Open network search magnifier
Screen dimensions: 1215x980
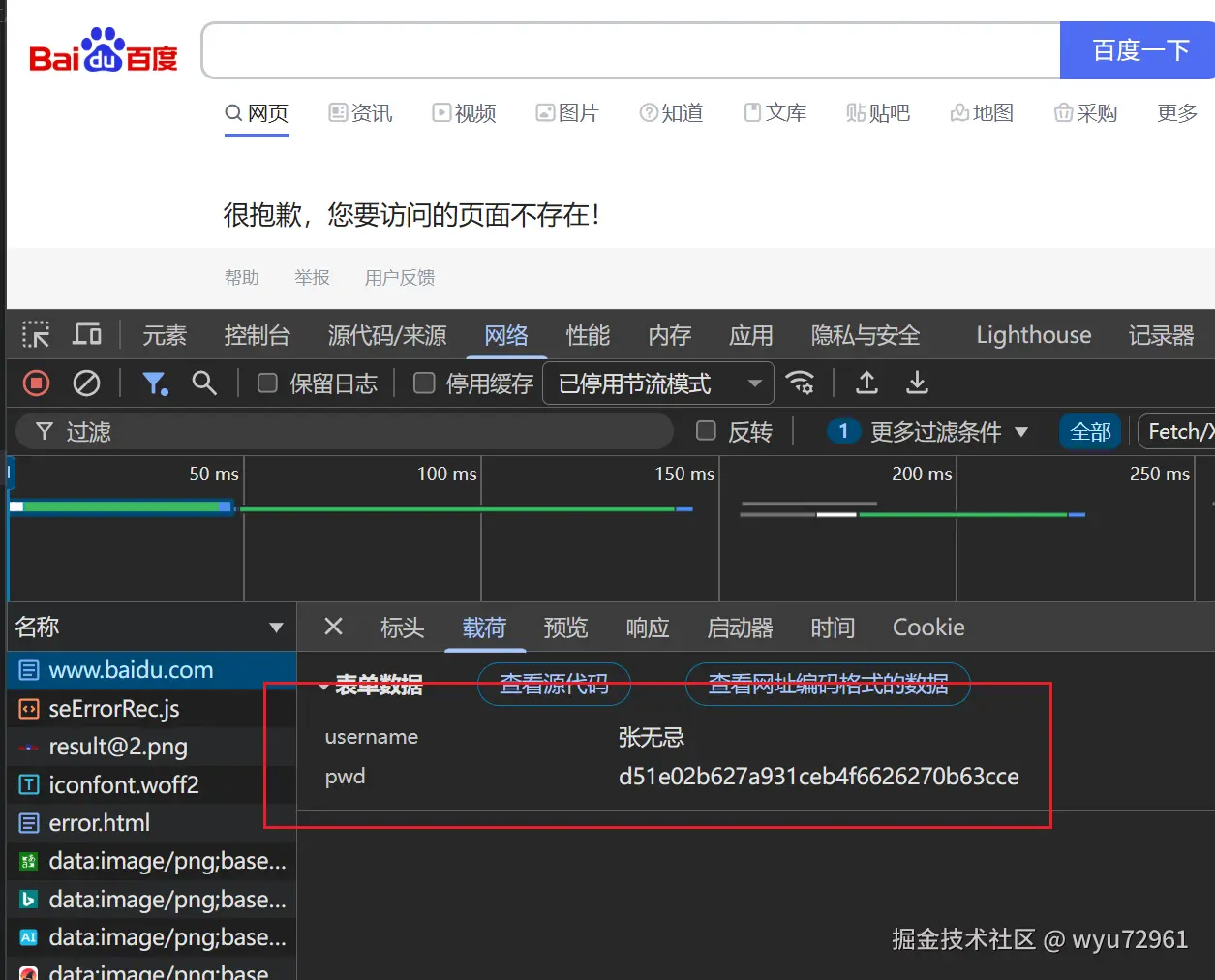[x=204, y=383]
